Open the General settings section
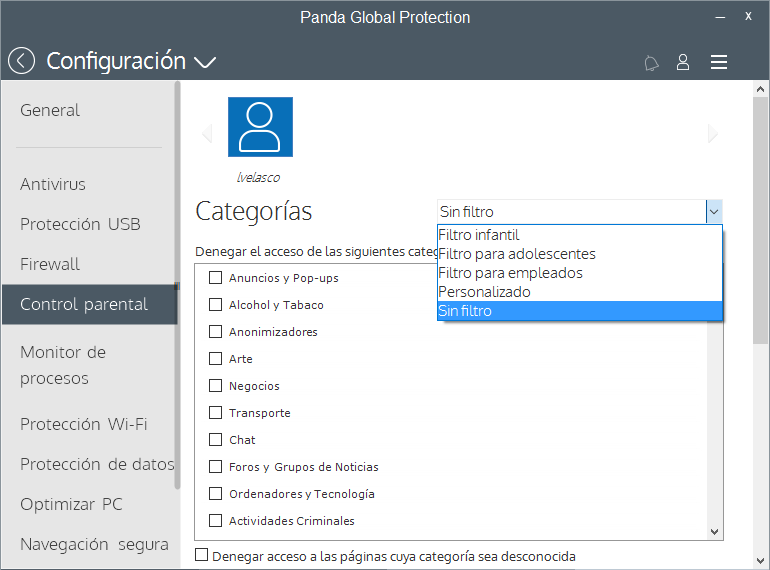This screenshot has width=770, height=570. (50, 110)
